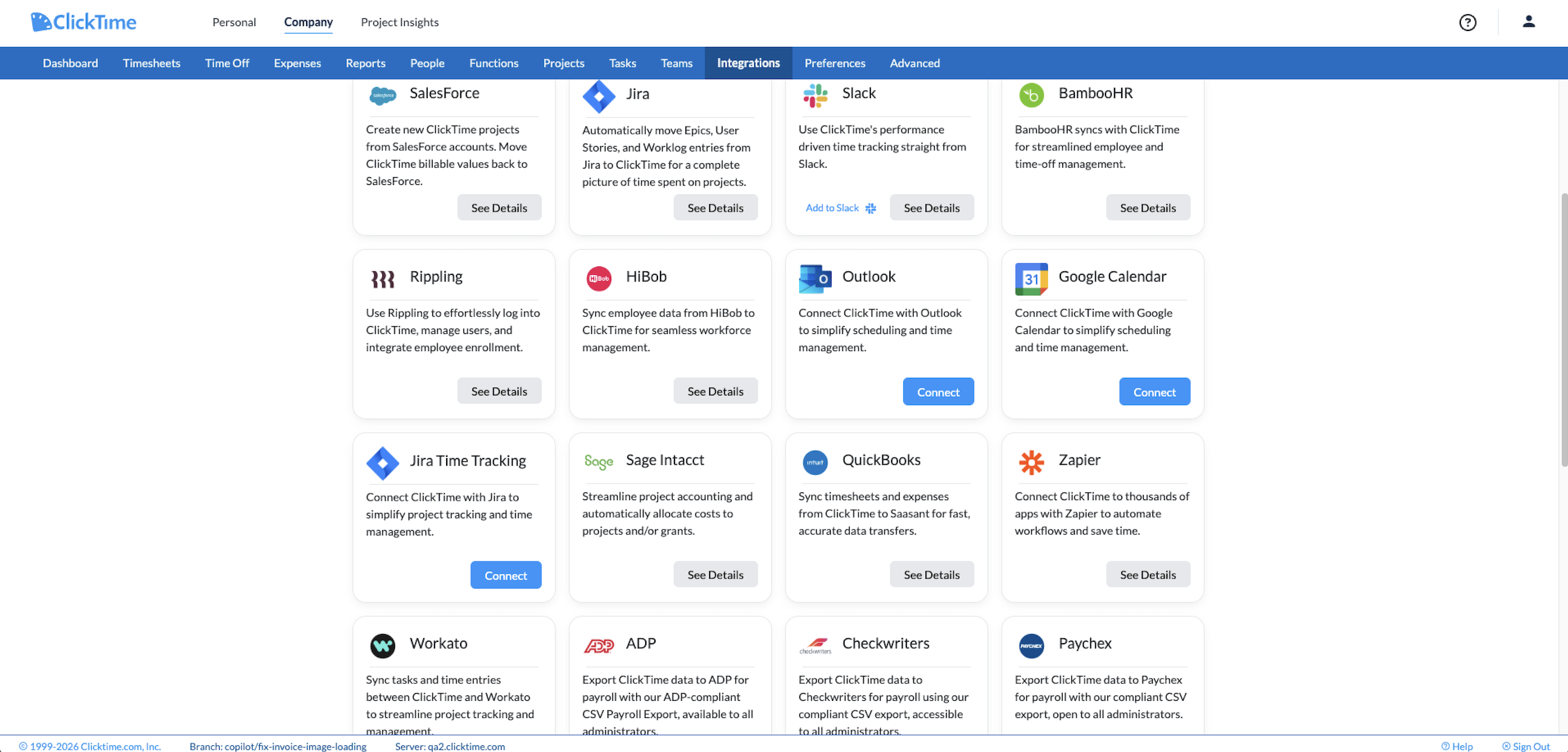Click the Checkwriters logo

tap(815, 646)
